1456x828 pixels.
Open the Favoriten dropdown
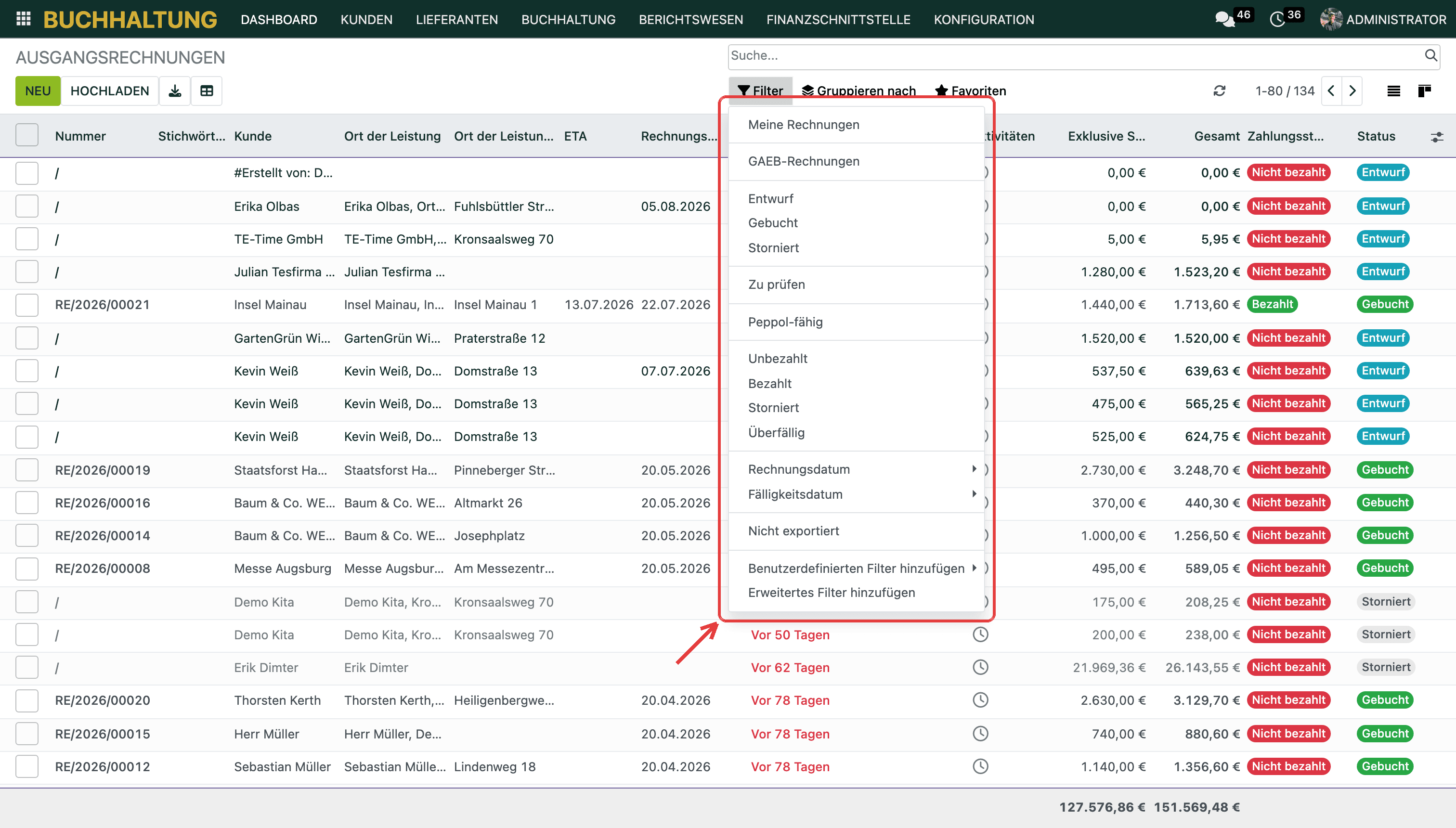(970, 91)
